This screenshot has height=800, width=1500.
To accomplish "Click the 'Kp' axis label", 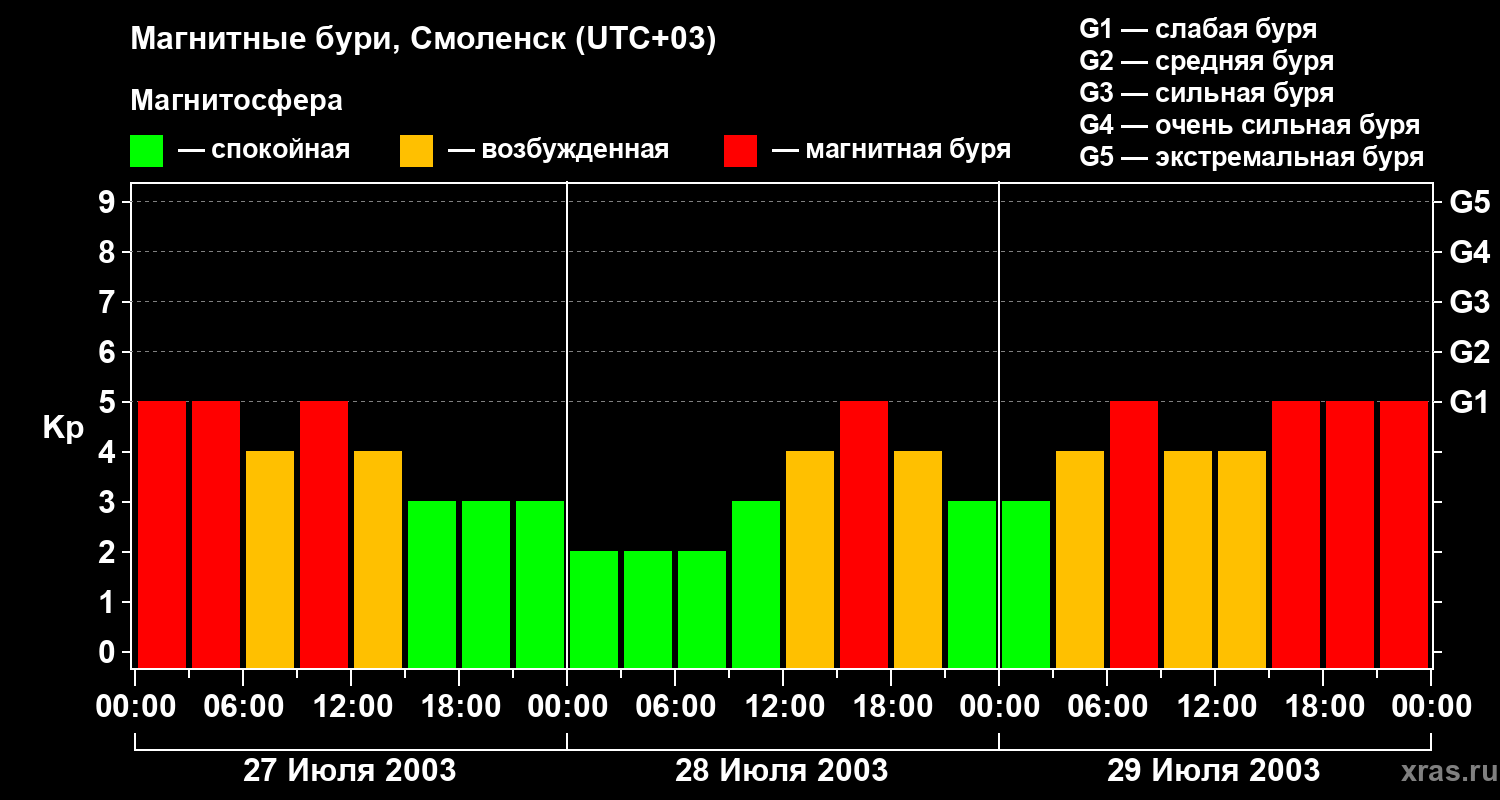I will [63, 428].
